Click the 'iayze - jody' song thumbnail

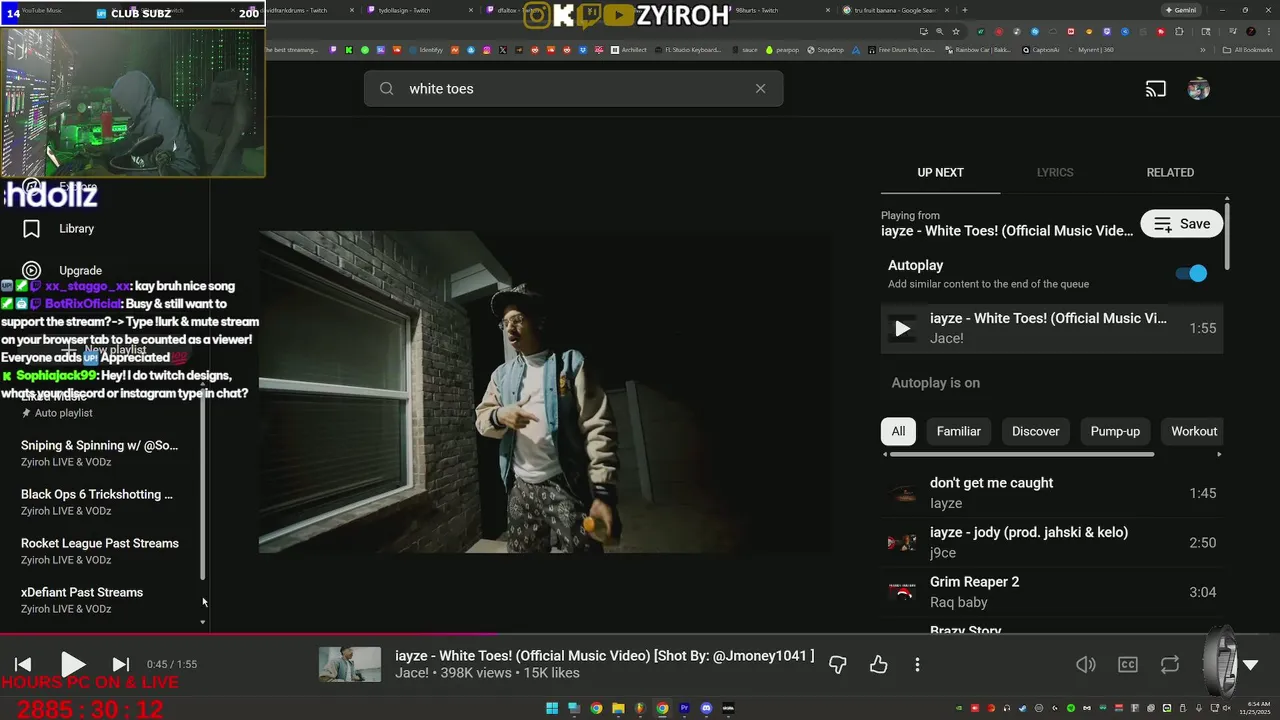pos(902,543)
